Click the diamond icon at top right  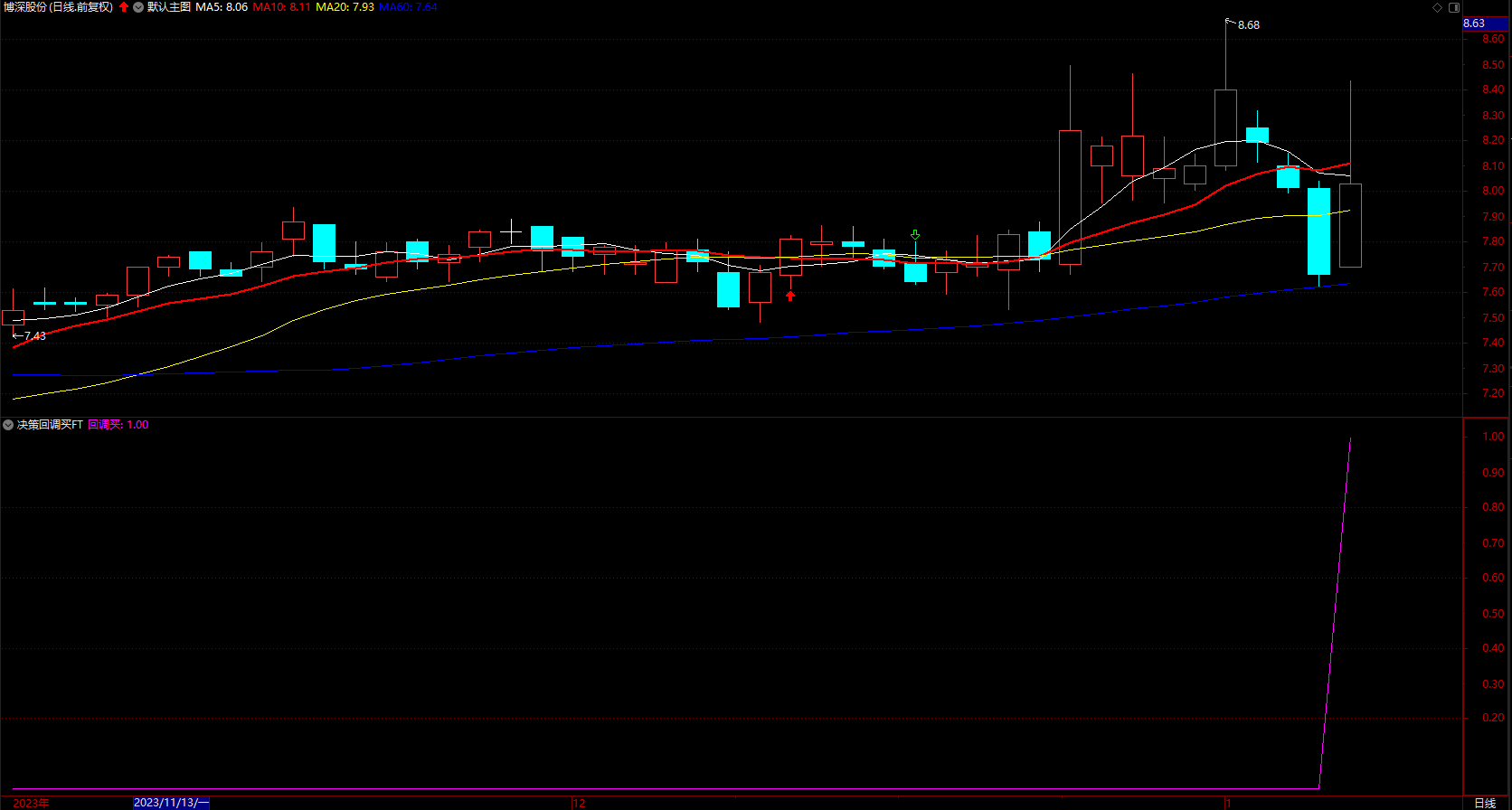click(x=1438, y=7)
